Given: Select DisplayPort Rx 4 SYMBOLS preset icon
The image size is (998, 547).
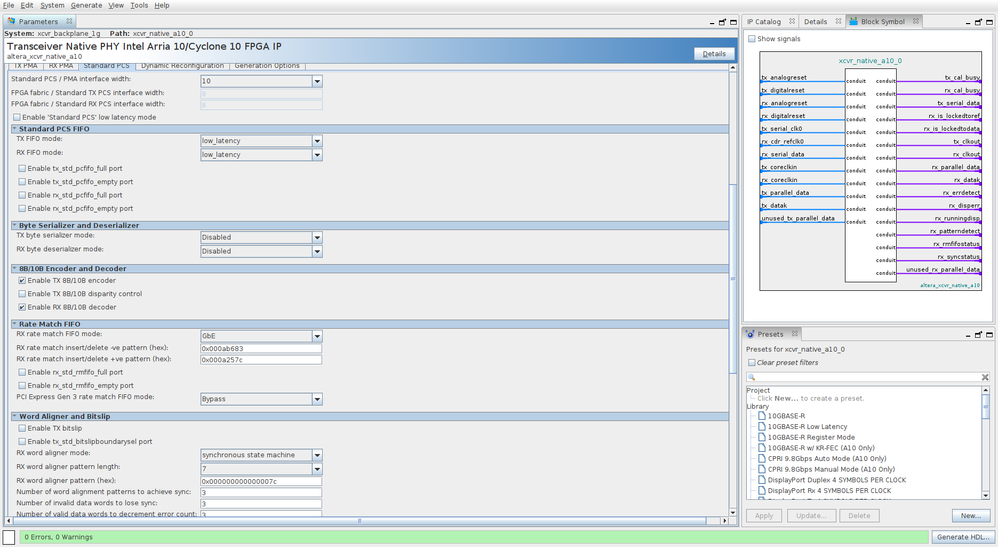Looking at the screenshot, I should 761,491.
